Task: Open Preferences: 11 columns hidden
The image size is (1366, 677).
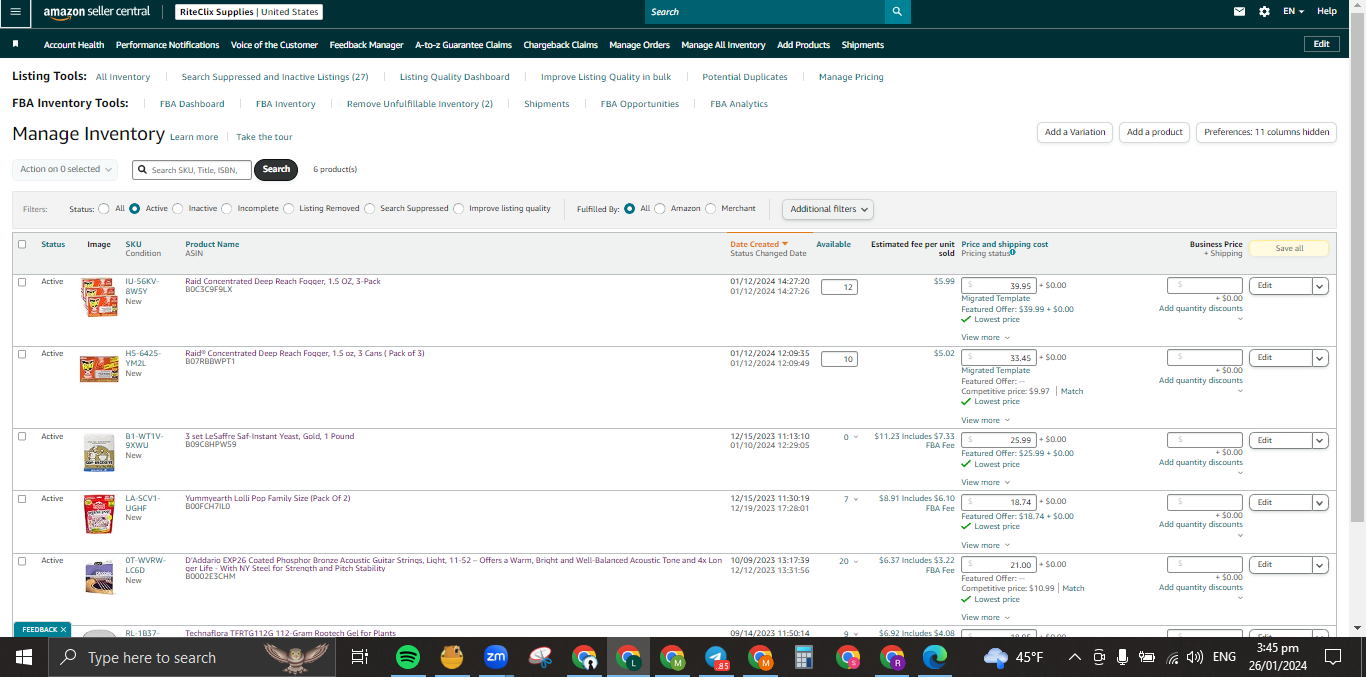Action: [1266, 132]
